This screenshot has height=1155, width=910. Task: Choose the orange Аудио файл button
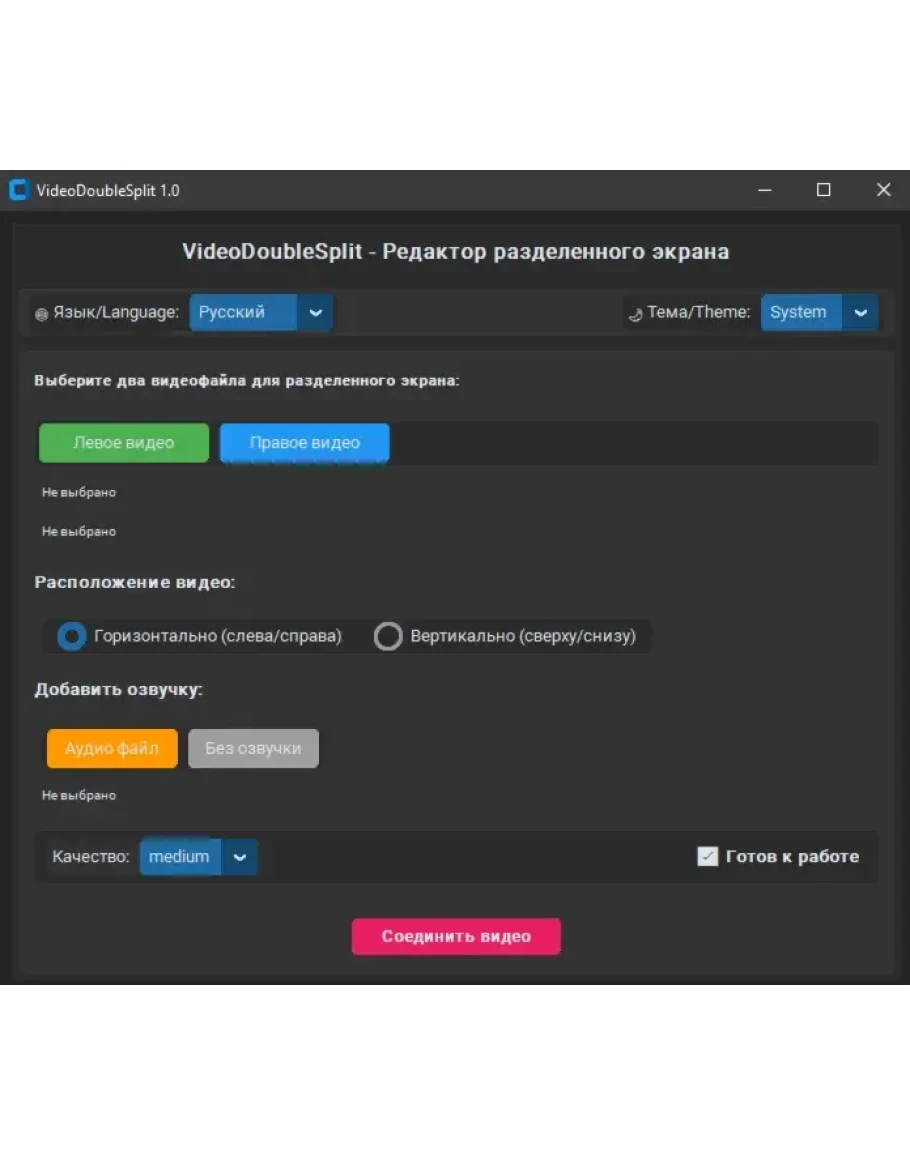[112, 748]
